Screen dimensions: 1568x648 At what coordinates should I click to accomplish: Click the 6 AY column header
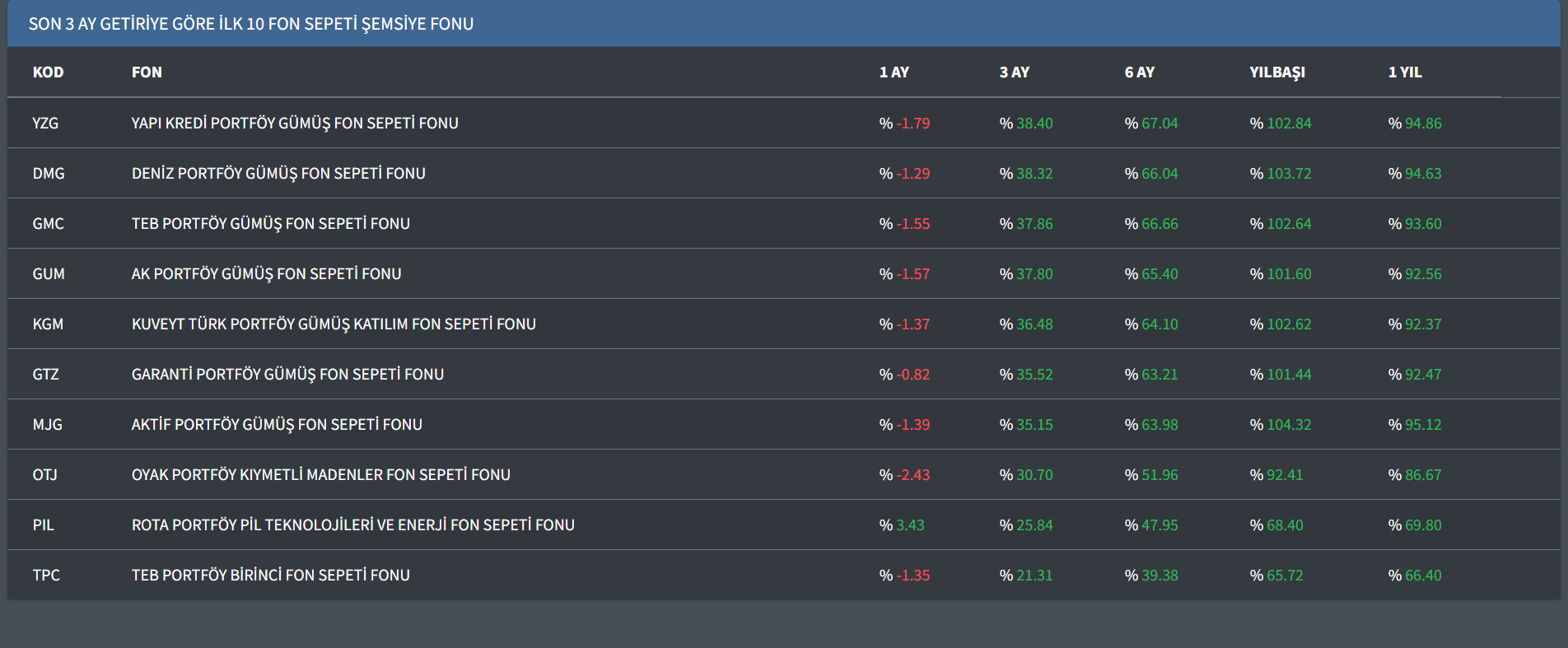click(1139, 72)
